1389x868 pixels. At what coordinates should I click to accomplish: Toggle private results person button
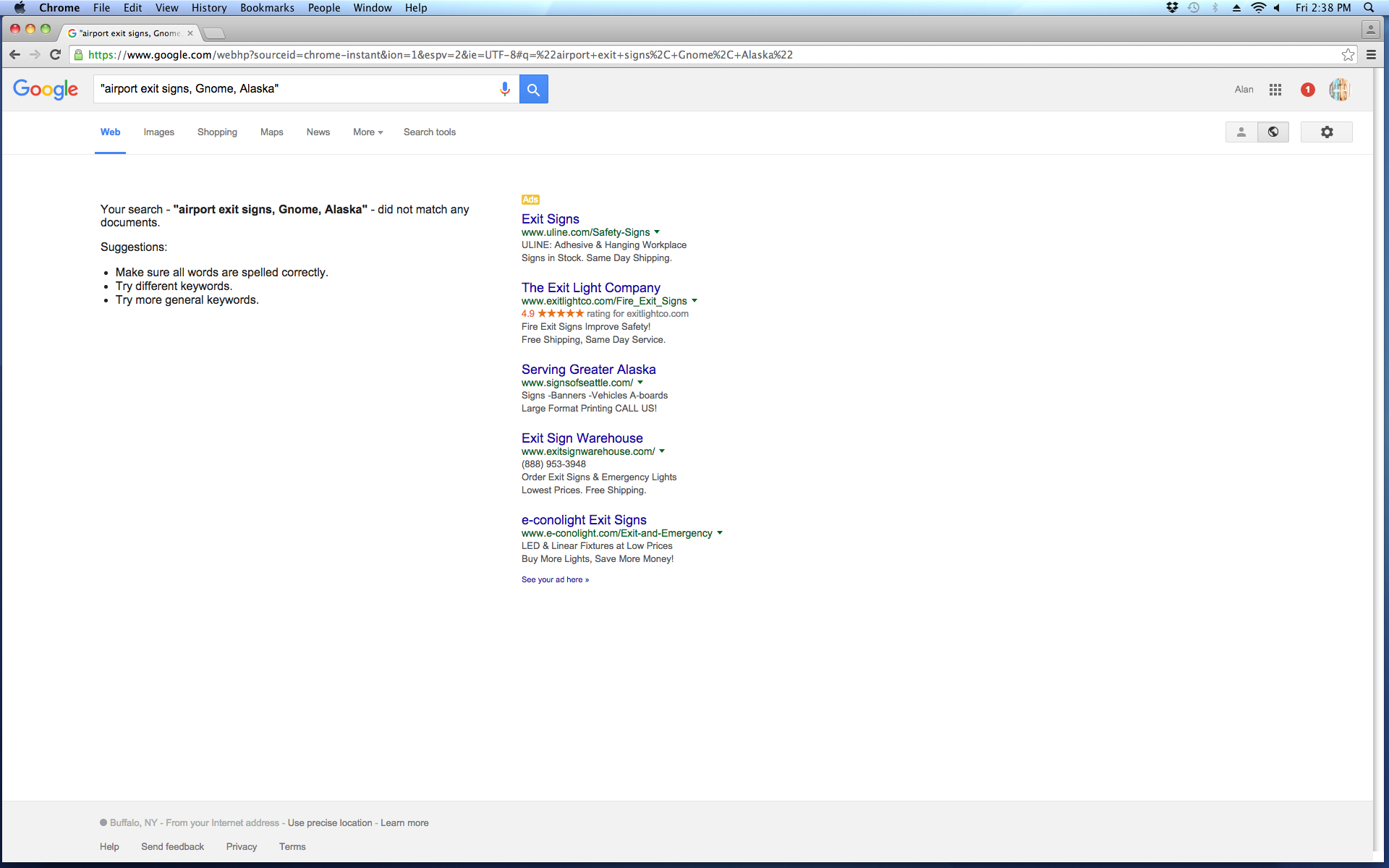tap(1241, 132)
